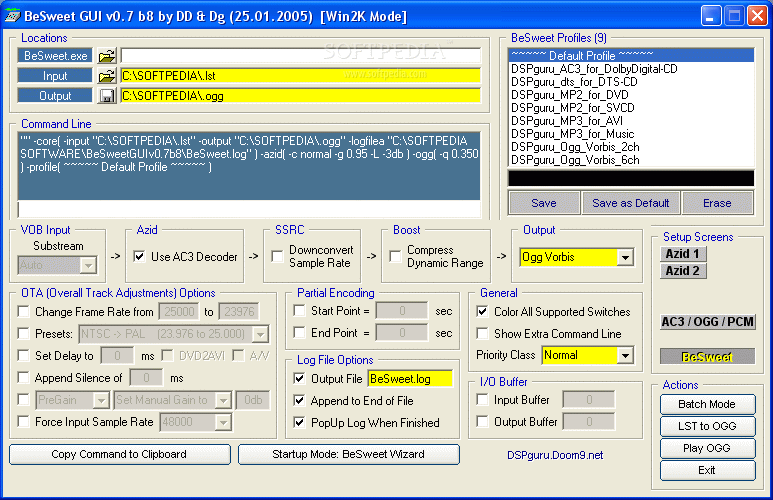Click the Output save disk icon
Image resolution: width=773 pixels, height=500 pixels.
(x=106, y=96)
